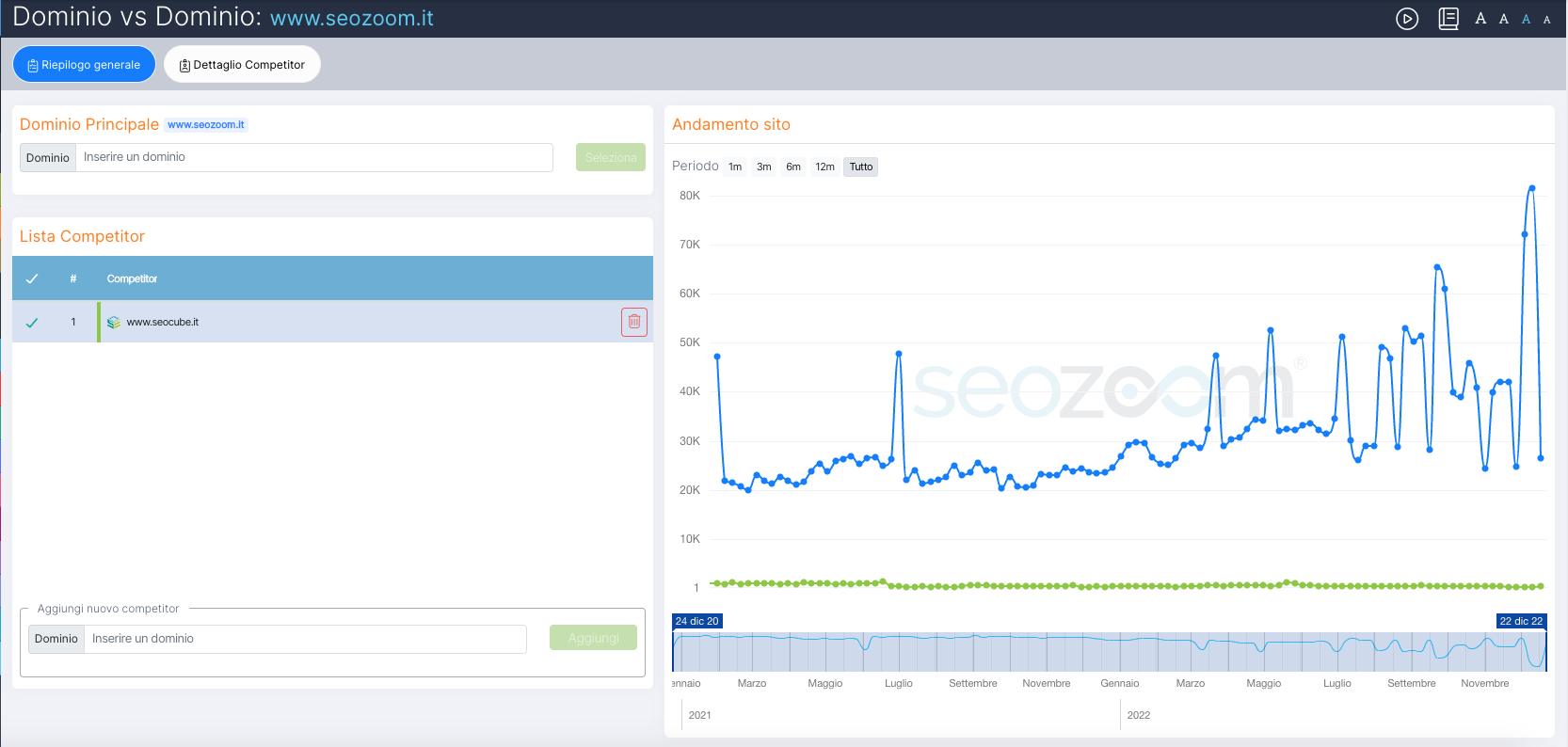Click the new competitor domain field
Screen dimensions: 1568x747
(305, 639)
